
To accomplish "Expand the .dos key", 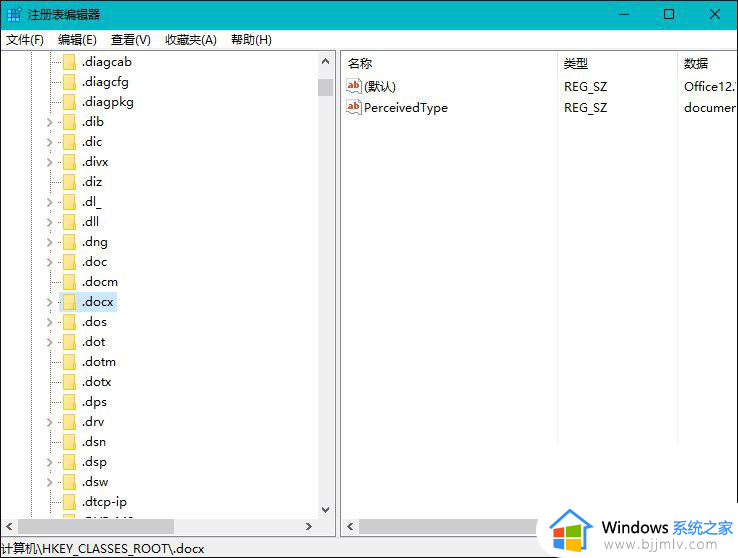I will (49, 322).
